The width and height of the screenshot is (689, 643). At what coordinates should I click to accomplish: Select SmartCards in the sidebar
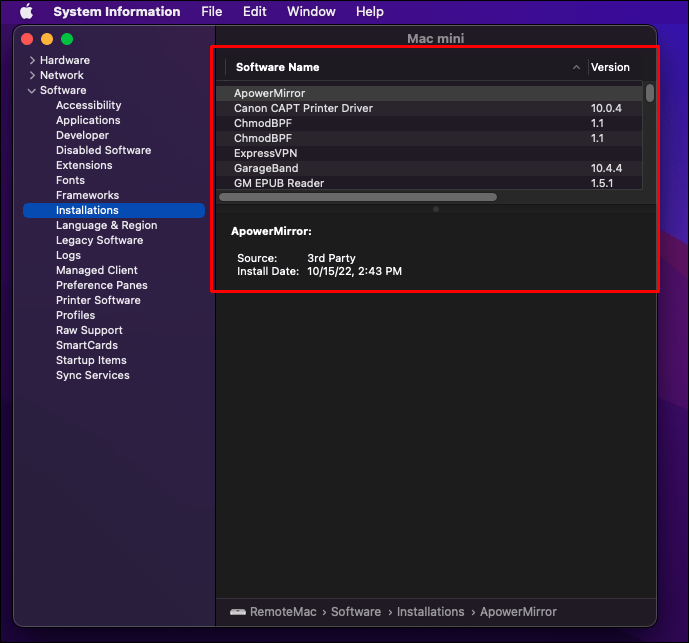click(87, 345)
